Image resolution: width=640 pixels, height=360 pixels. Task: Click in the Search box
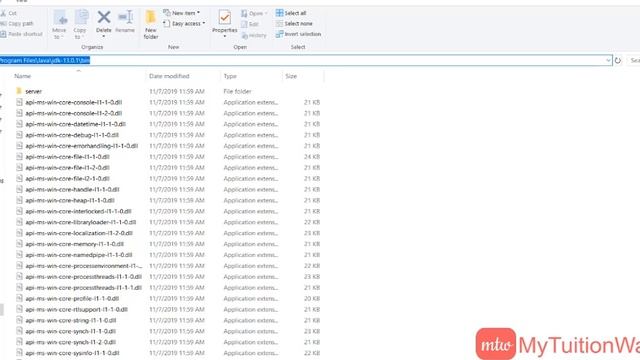[x=633, y=60]
